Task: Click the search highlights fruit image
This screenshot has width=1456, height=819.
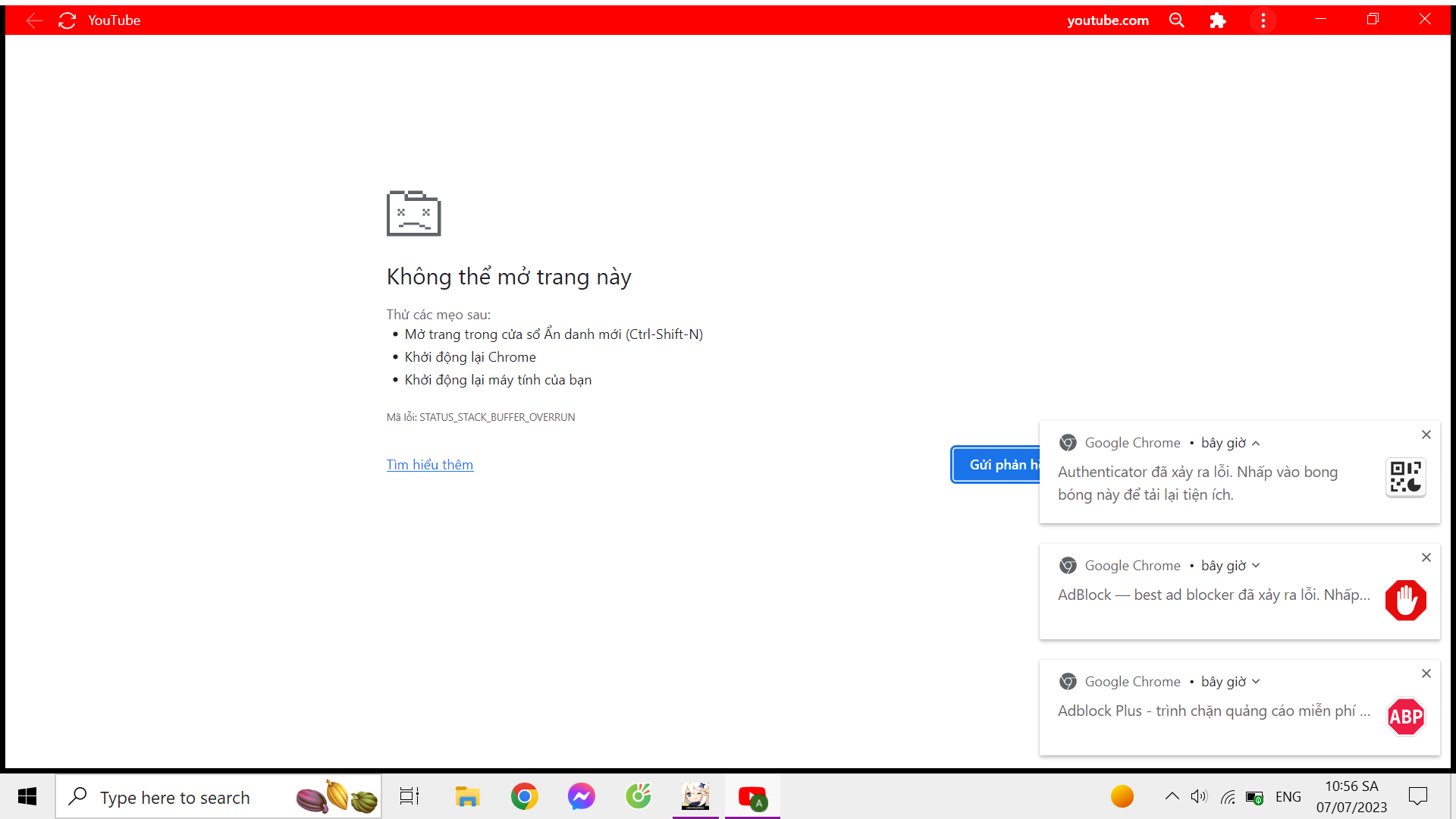Action: (x=337, y=796)
